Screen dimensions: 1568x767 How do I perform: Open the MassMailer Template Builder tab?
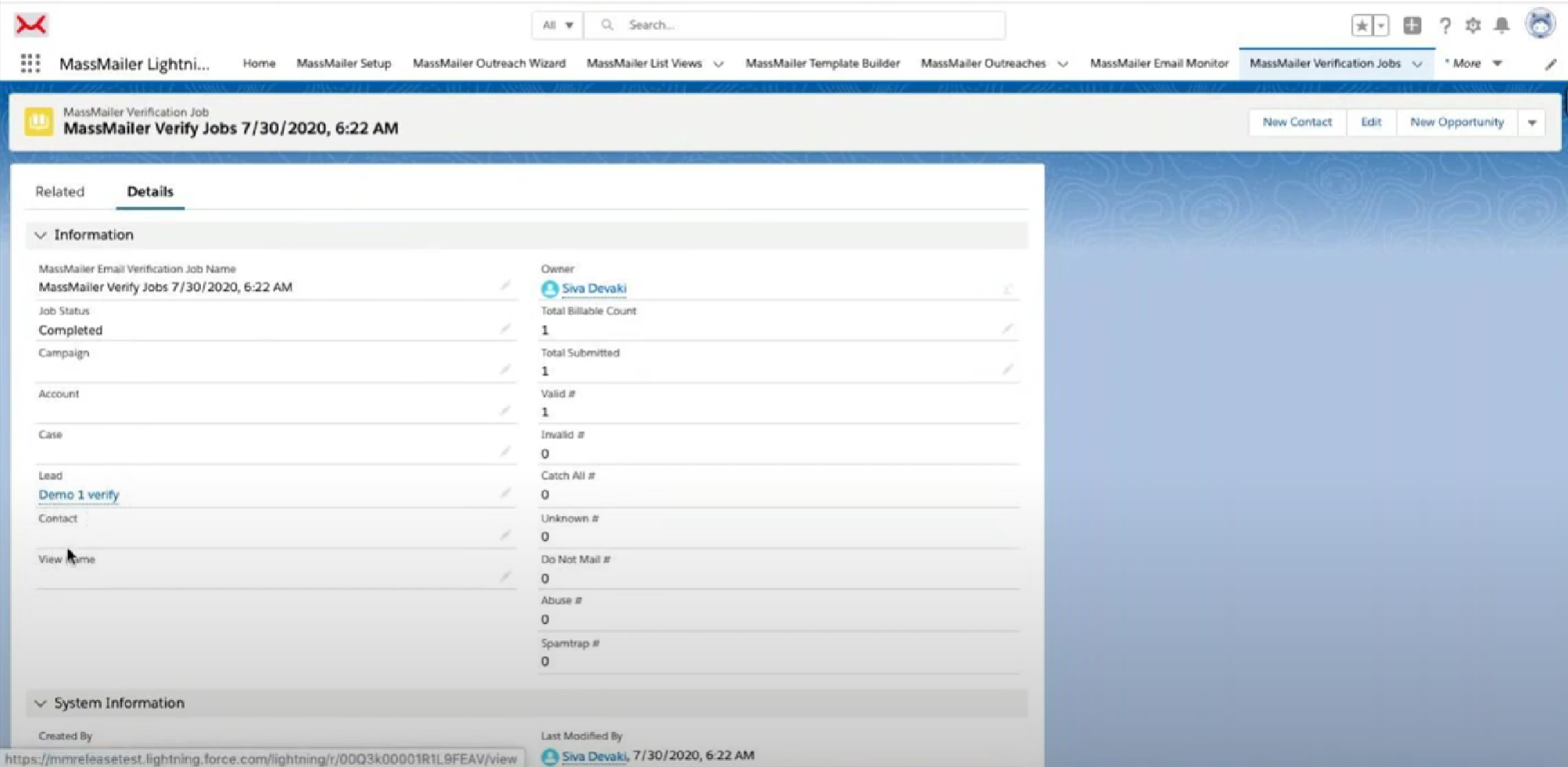(x=822, y=63)
